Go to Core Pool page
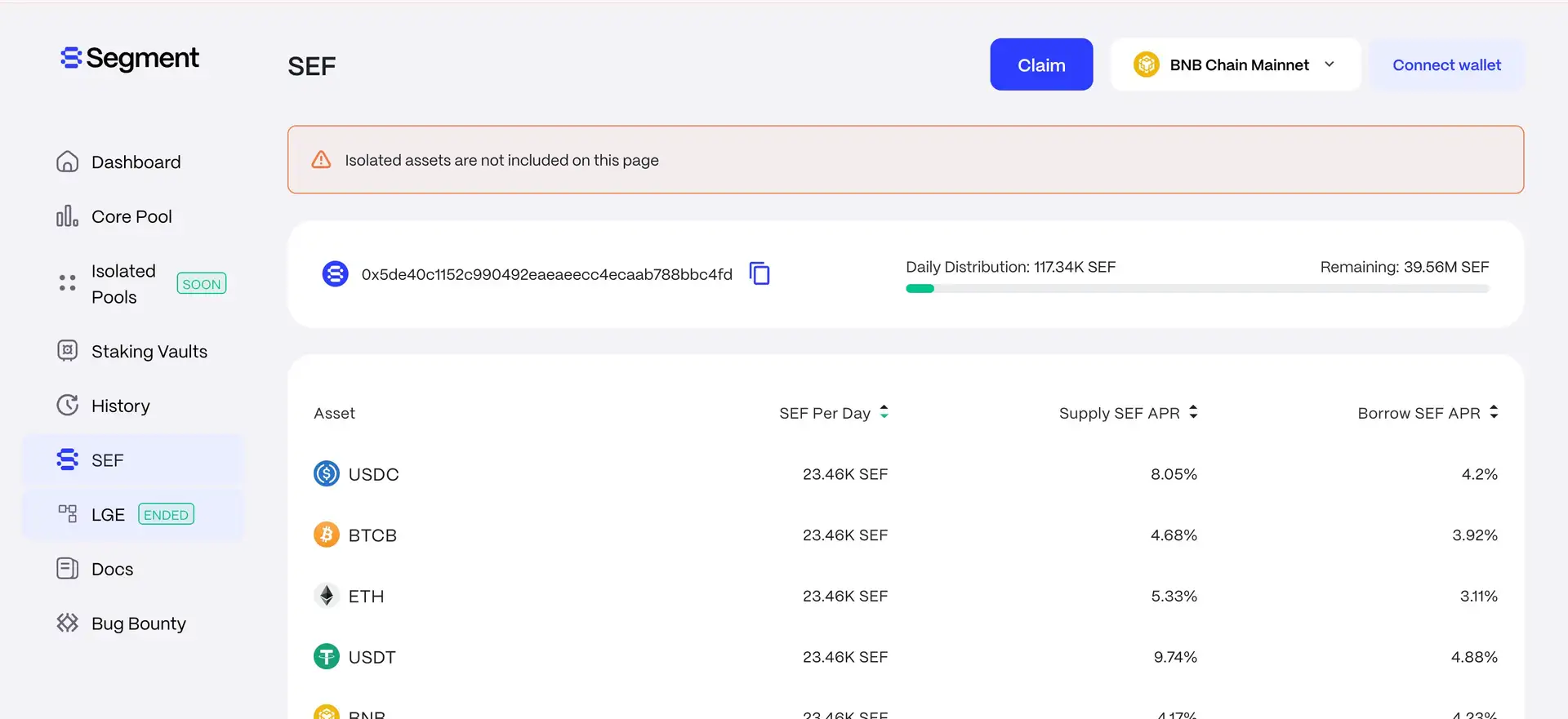This screenshot has height=719, width=1568. tap(131, 216)
